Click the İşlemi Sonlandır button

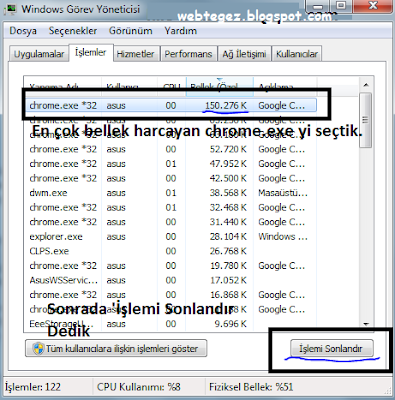click(x=331, y=349)
